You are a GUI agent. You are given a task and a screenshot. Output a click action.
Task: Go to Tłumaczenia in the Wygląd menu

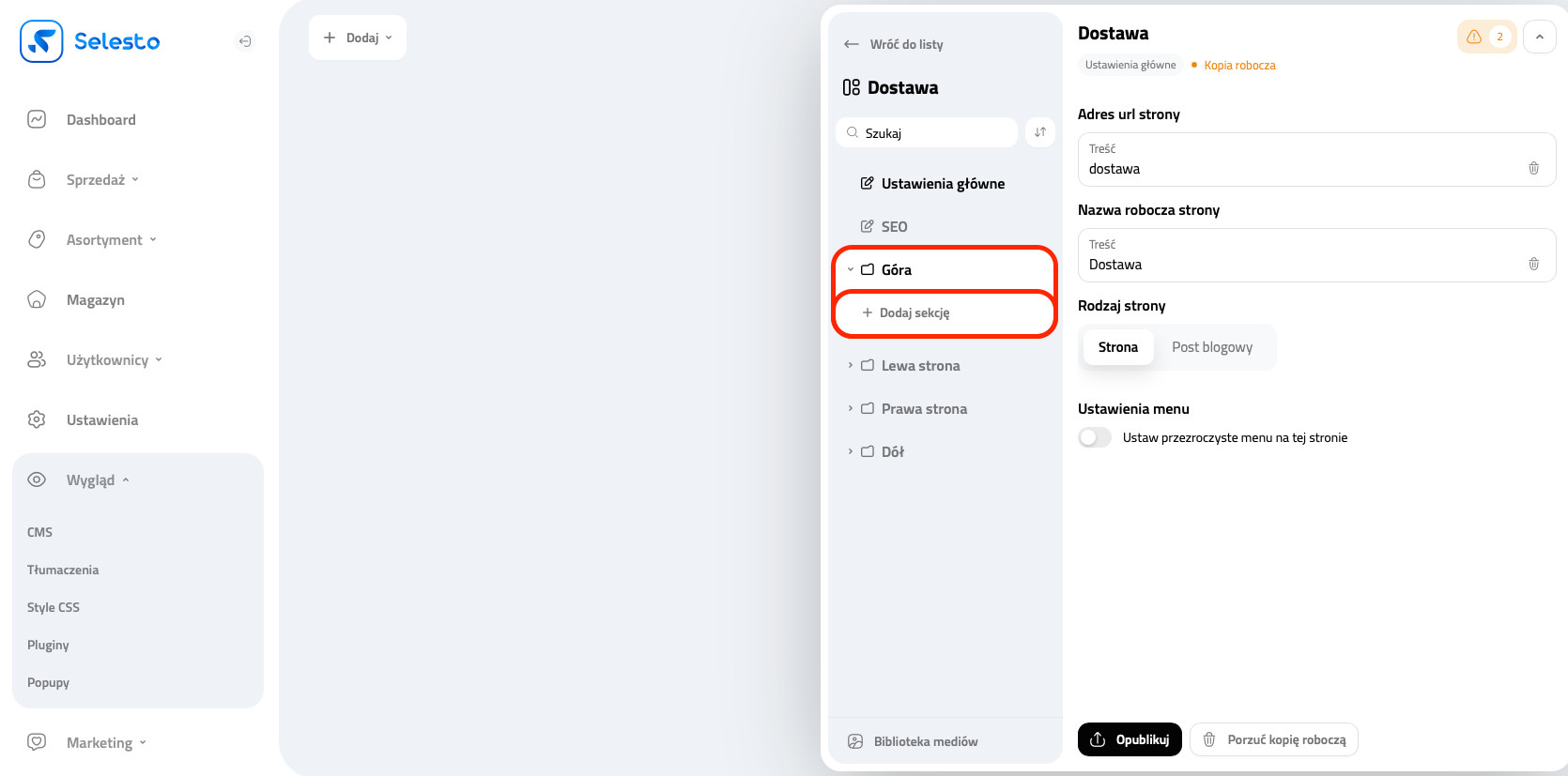click(63, 570)
